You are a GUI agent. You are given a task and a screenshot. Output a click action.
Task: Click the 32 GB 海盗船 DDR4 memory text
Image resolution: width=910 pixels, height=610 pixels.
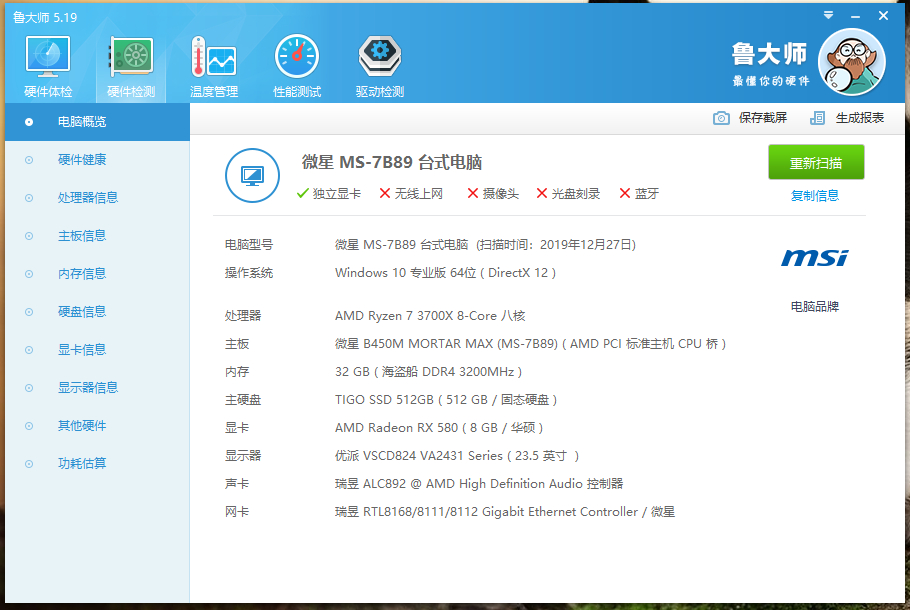coord(428,371)
